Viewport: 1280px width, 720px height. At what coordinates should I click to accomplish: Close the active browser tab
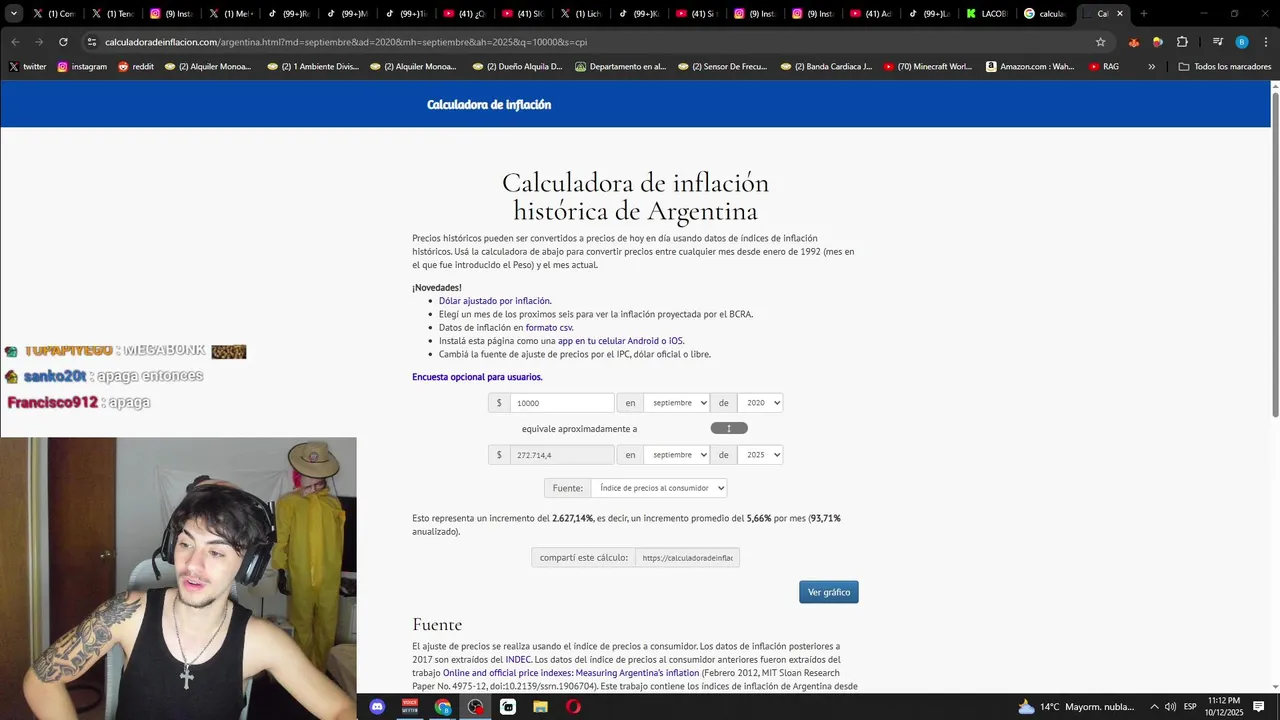(1120, 14)
